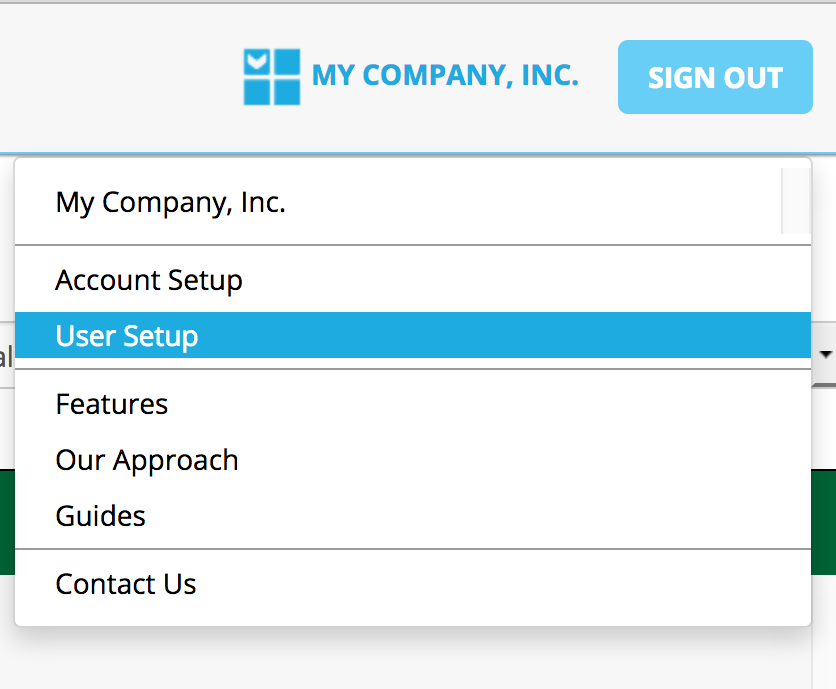The image size is (836, 689).
Task: Click the Contact Us menu entry
Action: pyautogui.click(x=126, y=584)
